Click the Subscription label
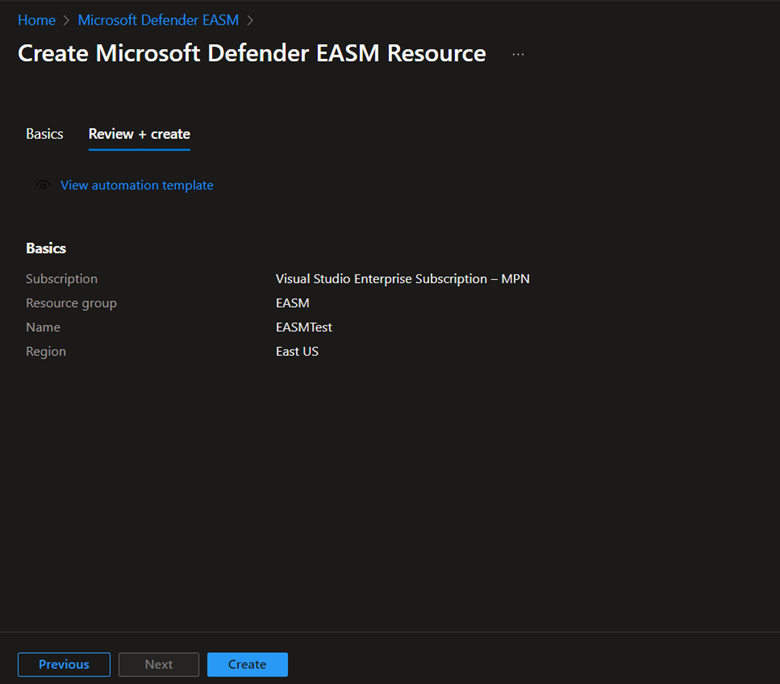 point(62,279)
